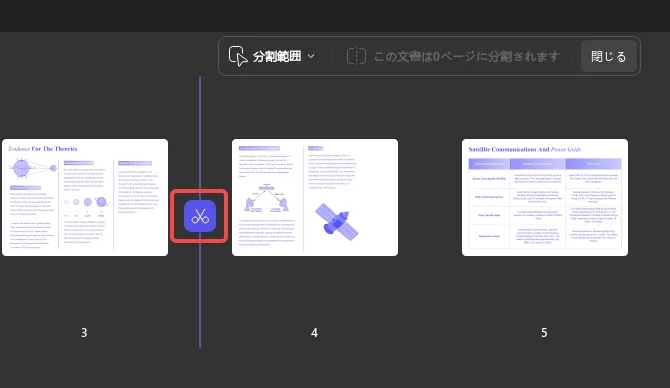The image size is (670, 388).
Task: Select page 5 thumbnail Satellite Communications table
Action: click(545, 197)
